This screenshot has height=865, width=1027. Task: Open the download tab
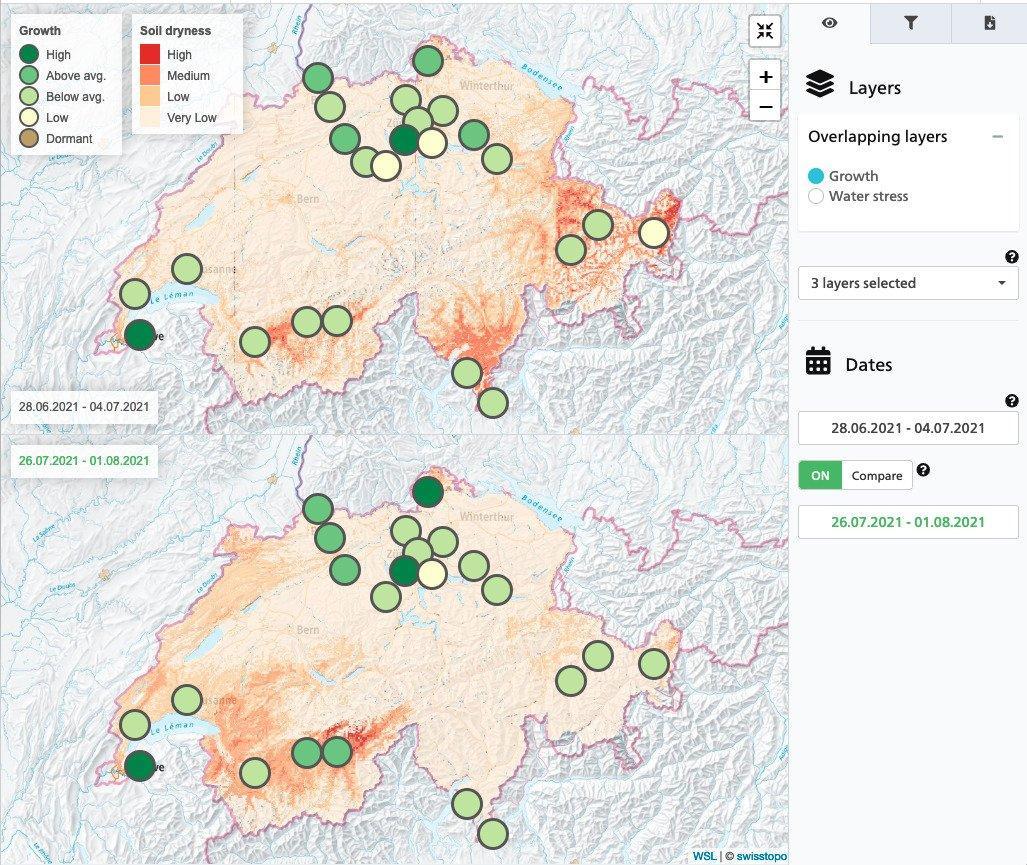point(990,23)
